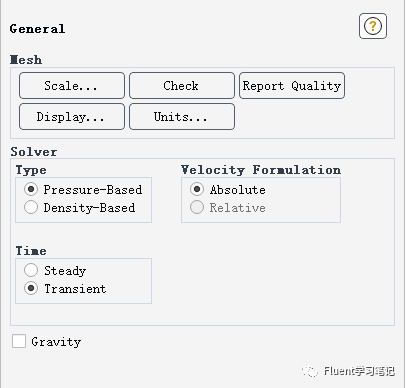Open the Units... settings button
The width and height of the screenshot is (407, 388).
tap(182, 117)
